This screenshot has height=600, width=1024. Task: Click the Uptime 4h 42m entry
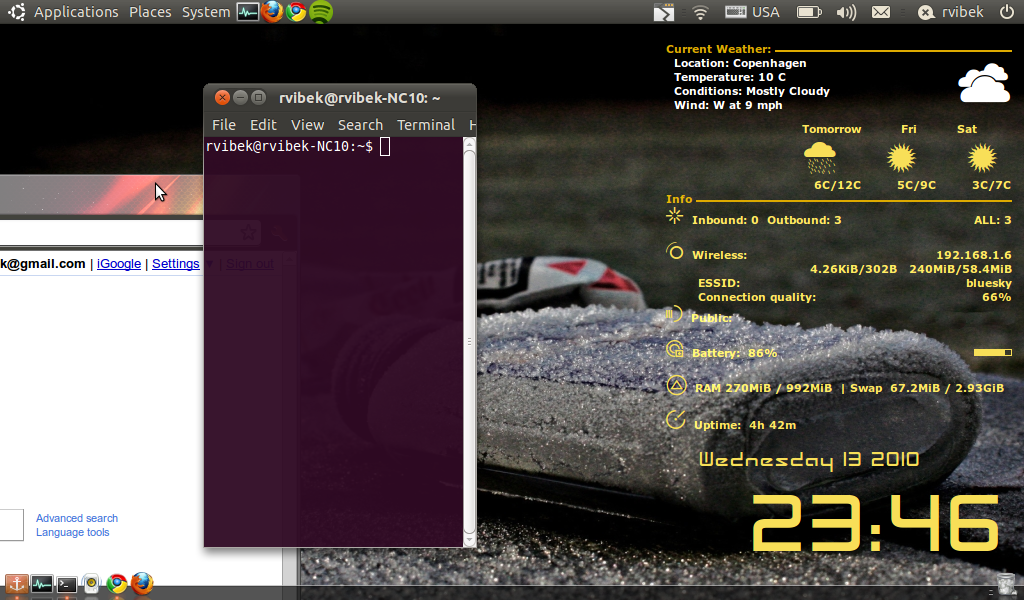(744, 425)
